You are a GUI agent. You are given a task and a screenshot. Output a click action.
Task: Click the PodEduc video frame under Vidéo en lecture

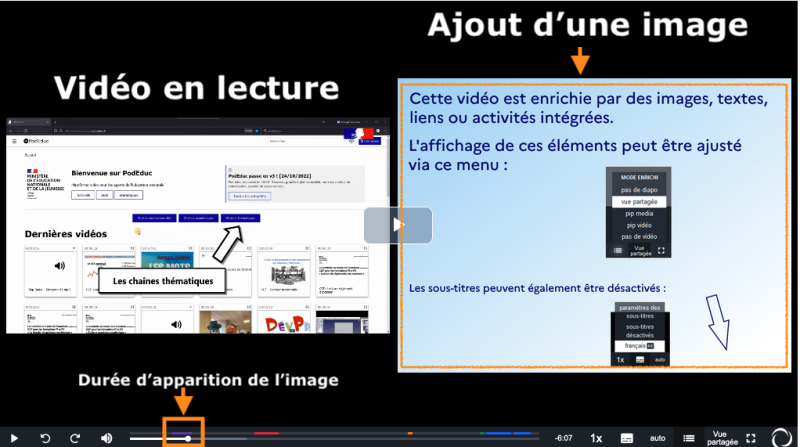tap(197, 226)
